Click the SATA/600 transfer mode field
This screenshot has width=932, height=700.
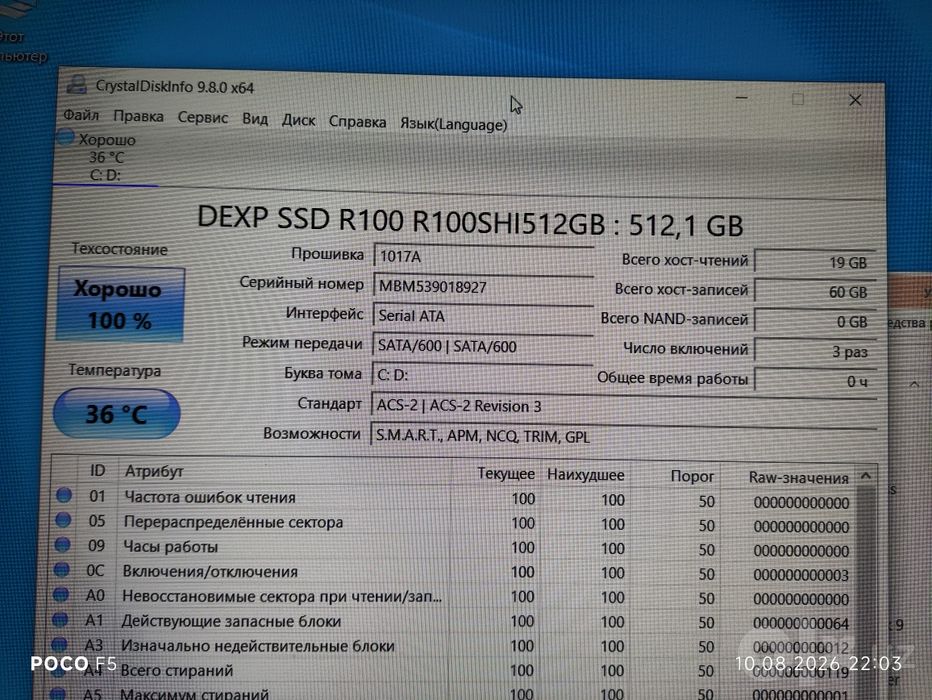(x=482, y=346)
